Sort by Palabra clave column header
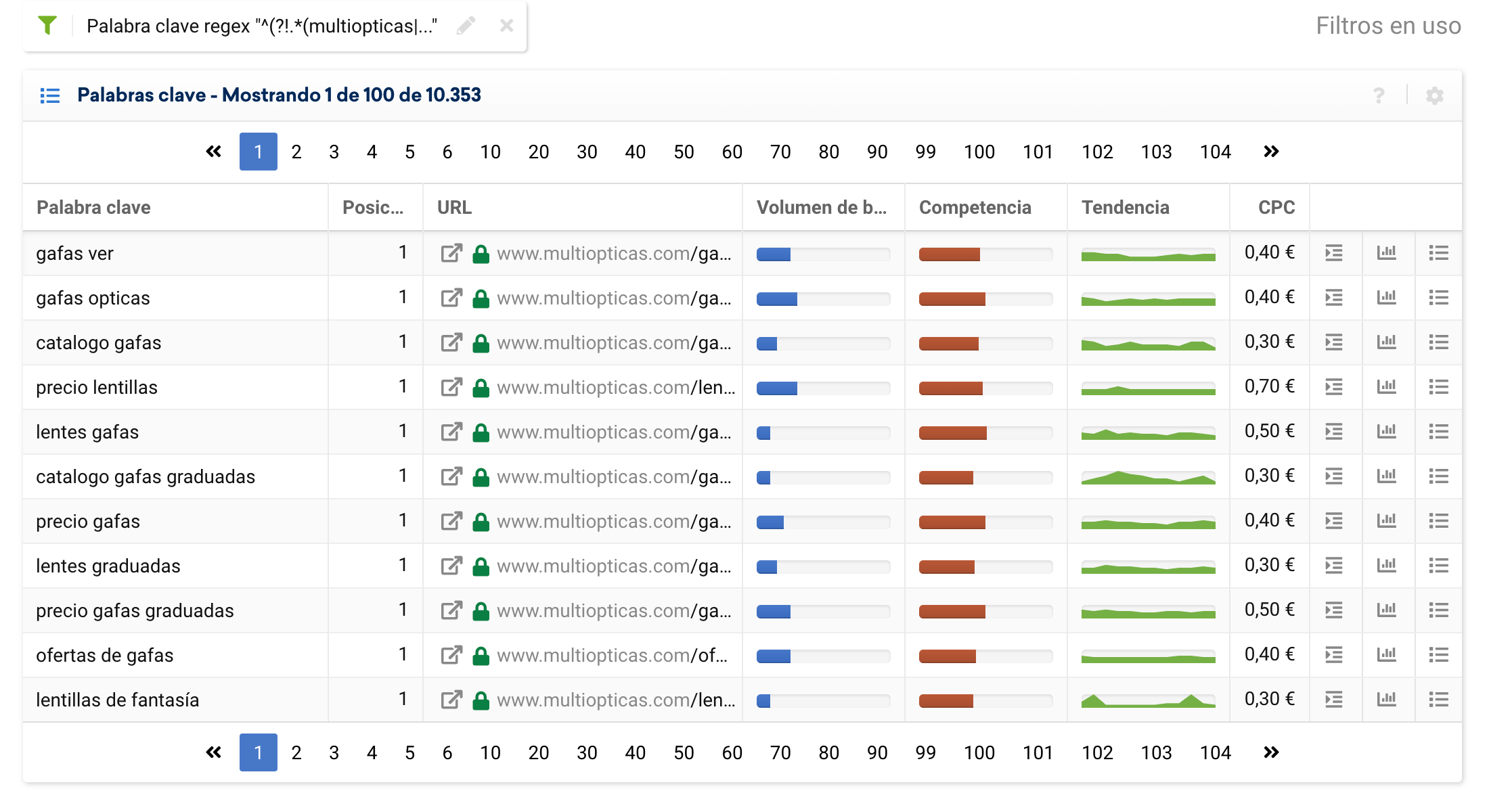The image size is (1489, 812). click(93, 207)
